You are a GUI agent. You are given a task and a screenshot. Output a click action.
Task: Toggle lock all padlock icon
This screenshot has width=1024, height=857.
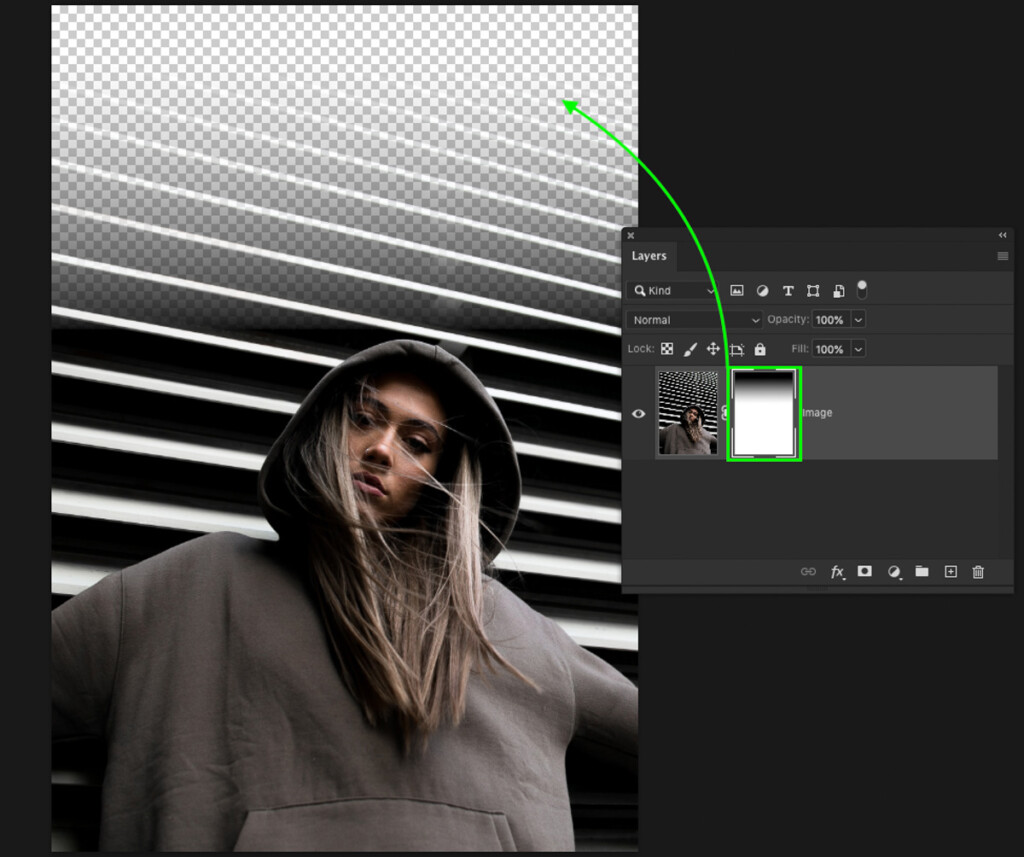pyautogui.click(x=760, y=349)
